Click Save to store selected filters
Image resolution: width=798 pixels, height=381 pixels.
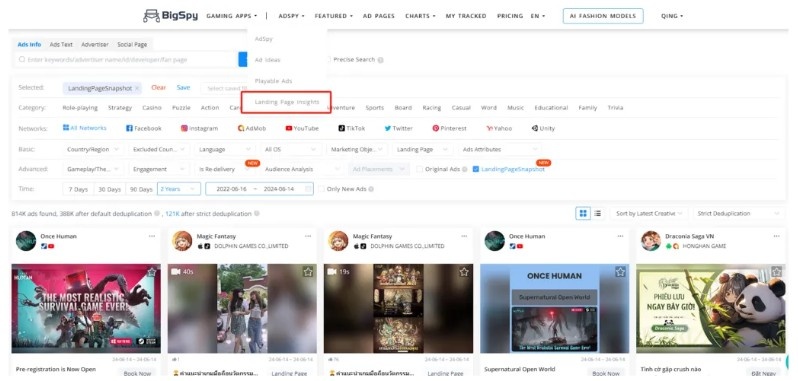[x=183, y=87]
